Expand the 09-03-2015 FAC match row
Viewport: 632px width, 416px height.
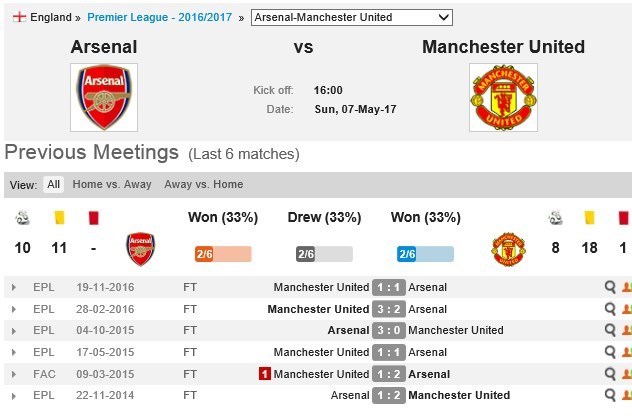click(x=14, y=375)
